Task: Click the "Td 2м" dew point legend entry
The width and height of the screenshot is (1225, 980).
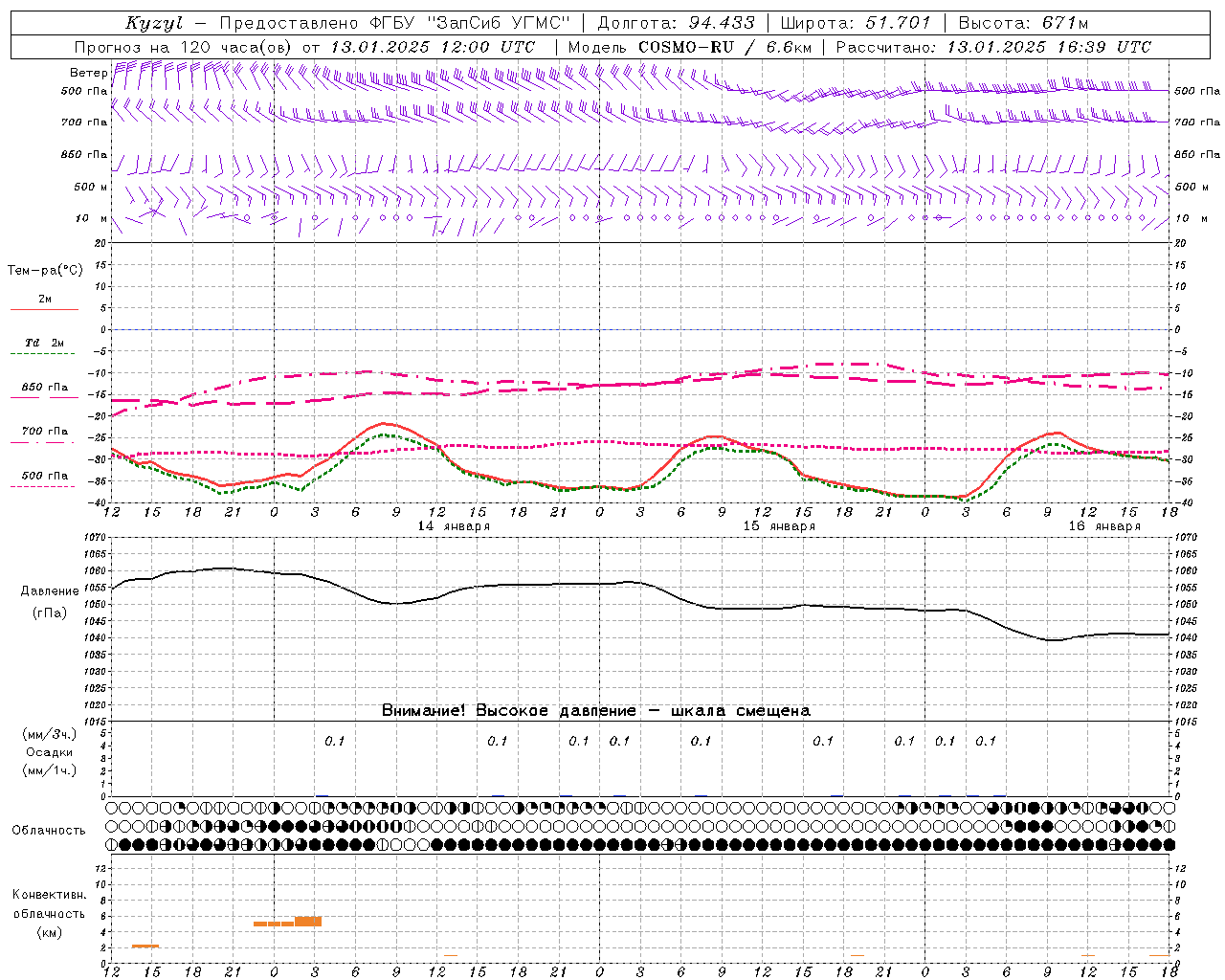Action: [45, 343]
